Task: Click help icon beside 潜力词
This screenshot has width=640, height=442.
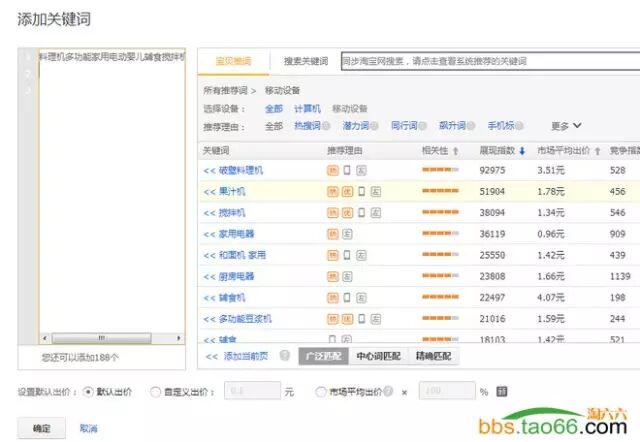Action: click(374, 126)
